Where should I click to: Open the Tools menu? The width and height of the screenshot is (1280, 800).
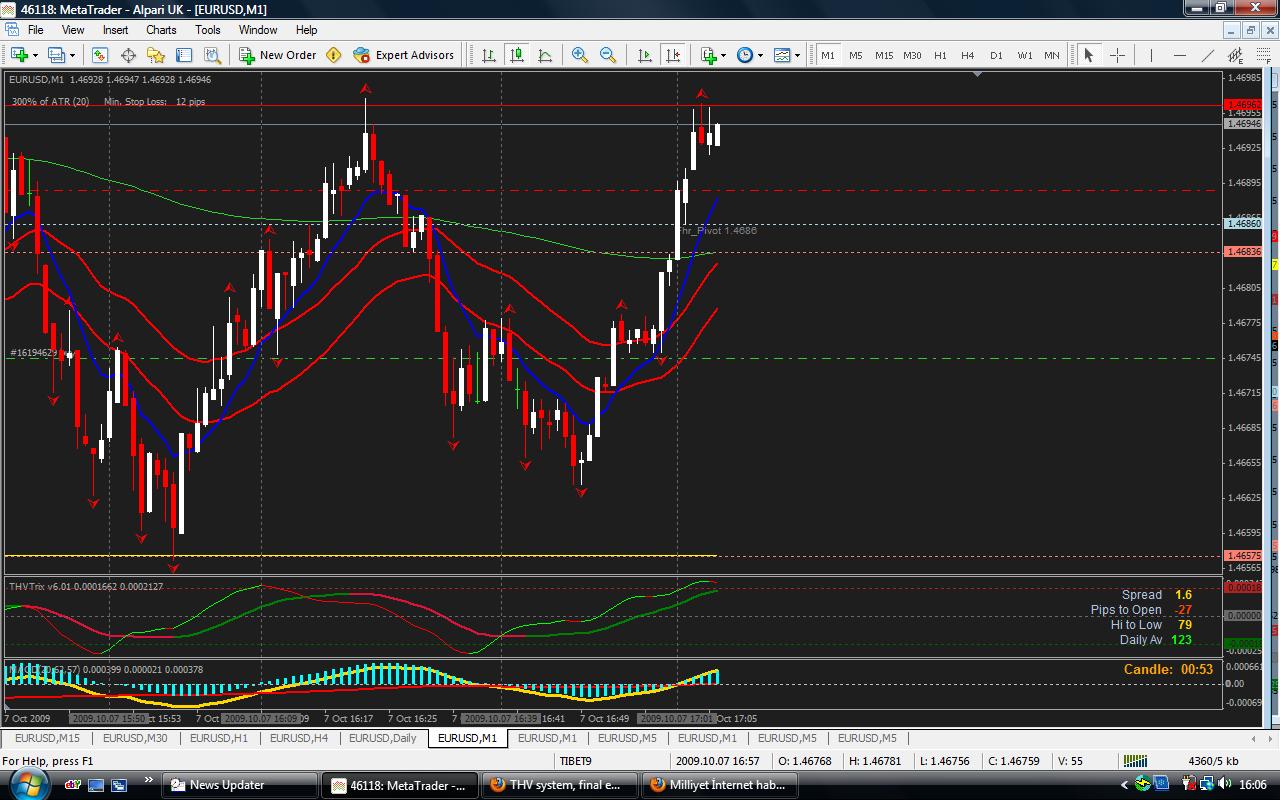(x=208, y=30)
